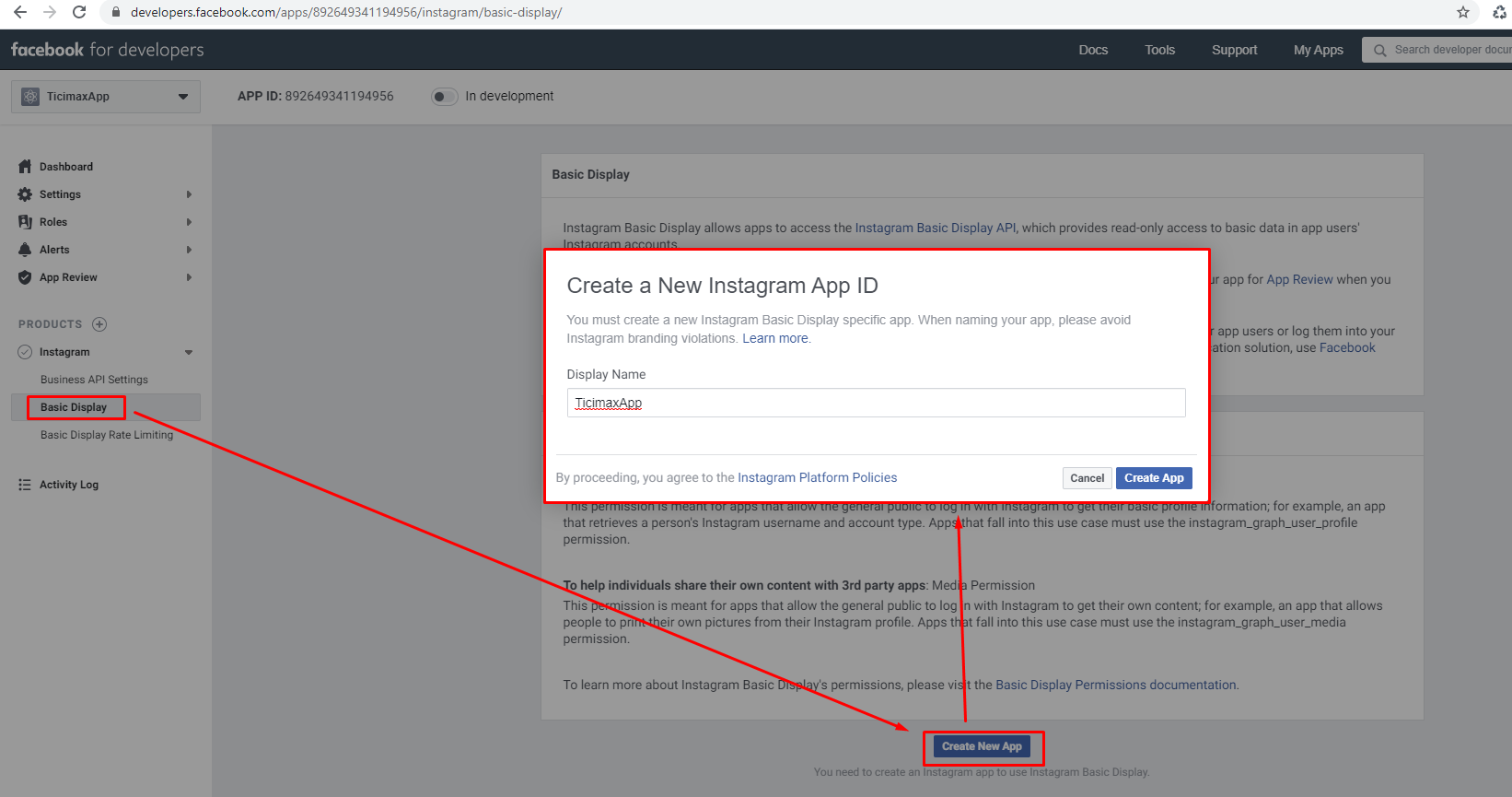
Task: Open Basic Display Rate Limiting
Action: click(x=107, y=435)
